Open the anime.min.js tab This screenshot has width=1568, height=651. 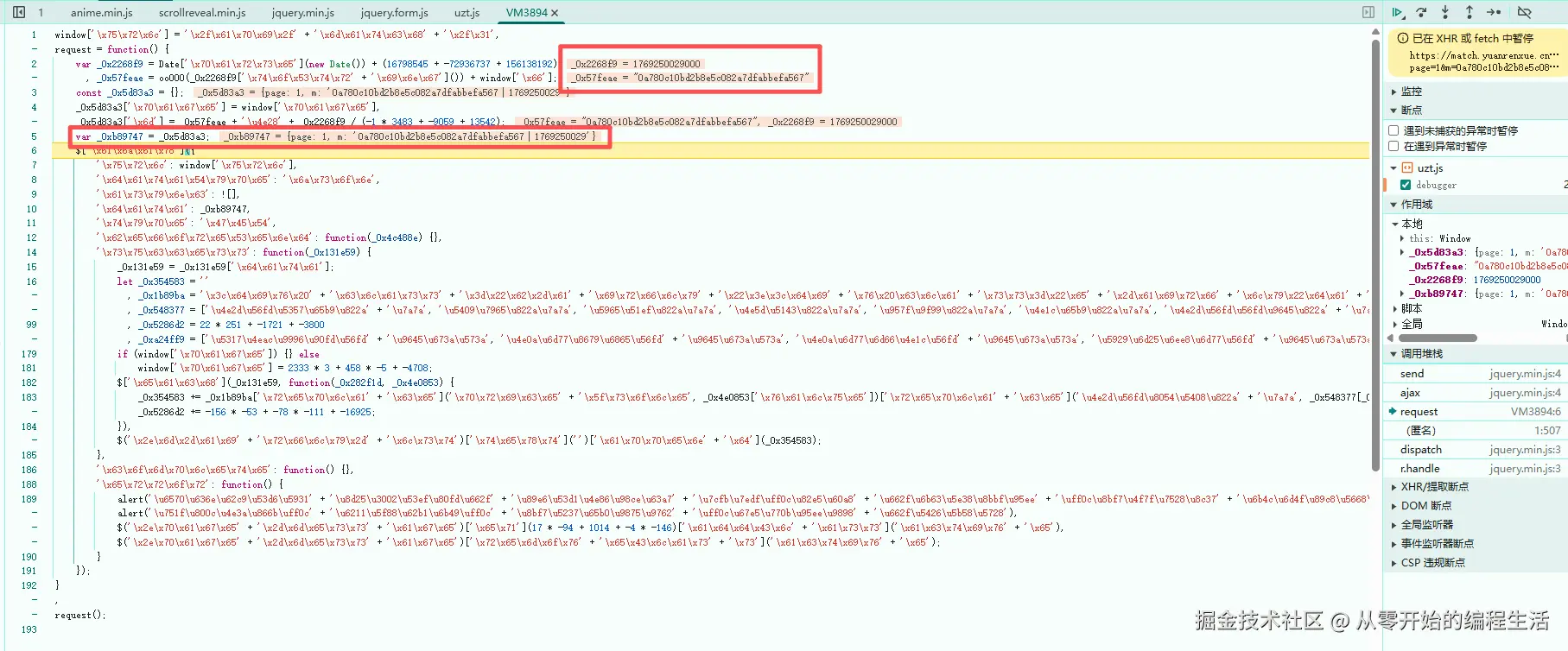(102, 13)
